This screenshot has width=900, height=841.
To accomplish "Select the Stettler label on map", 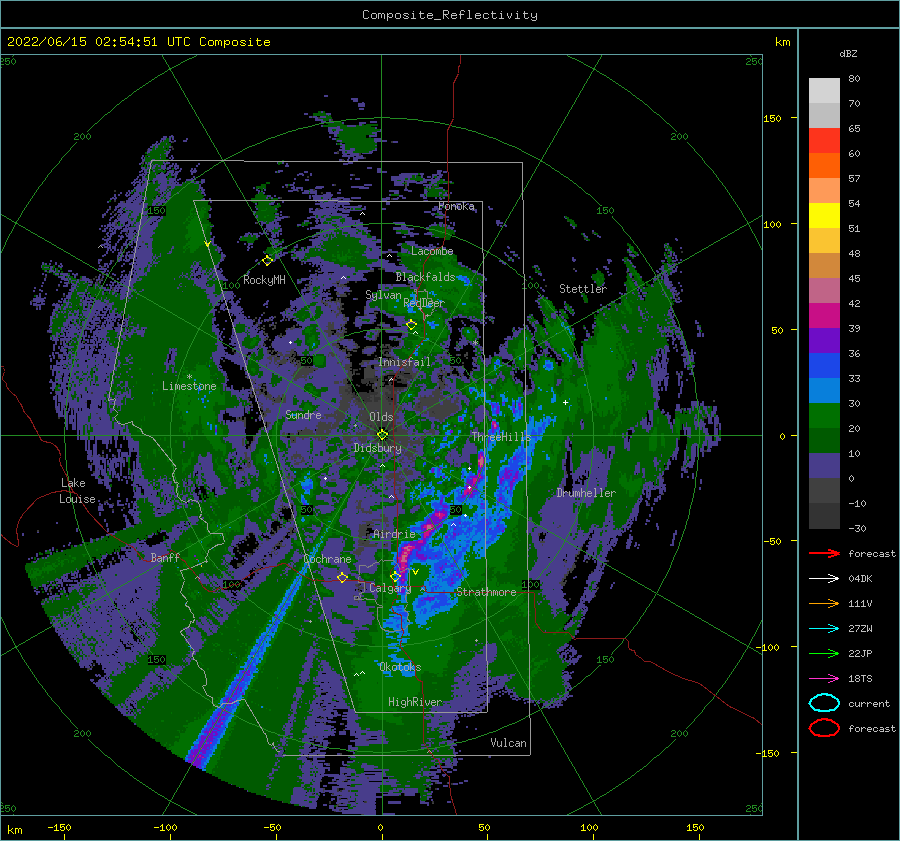I will [x=583, y=289].
